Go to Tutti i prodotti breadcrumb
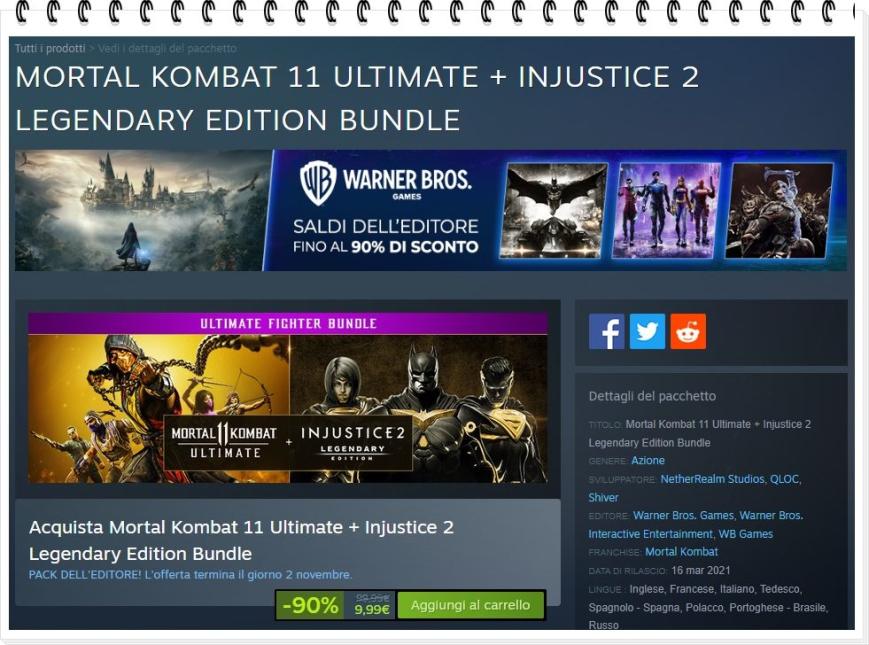The height and width of the screenshot is (645, 869). point(50,49)
